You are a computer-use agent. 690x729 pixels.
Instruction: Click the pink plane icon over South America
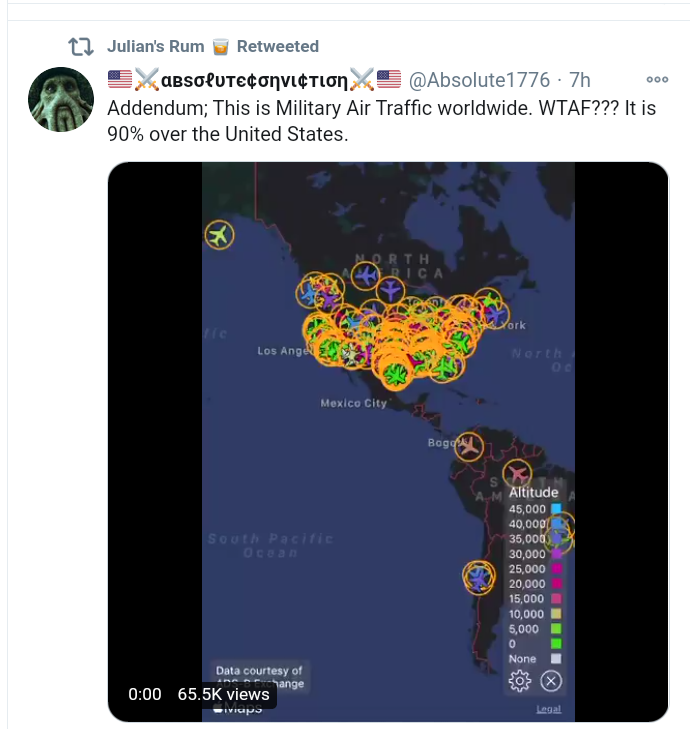pyautogui.click(x=517, y=473)
